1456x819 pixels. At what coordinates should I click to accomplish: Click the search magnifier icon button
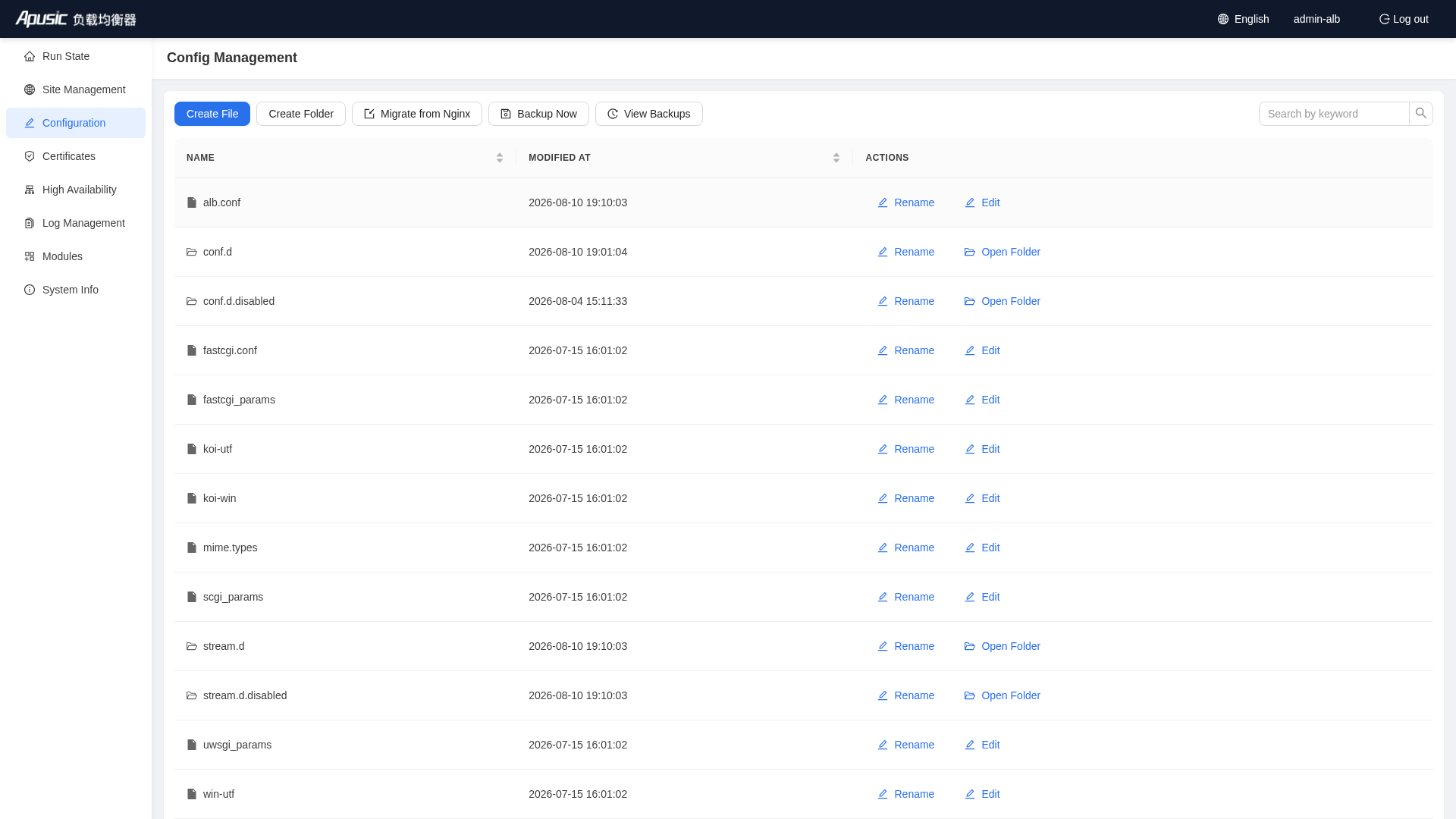1421,114
